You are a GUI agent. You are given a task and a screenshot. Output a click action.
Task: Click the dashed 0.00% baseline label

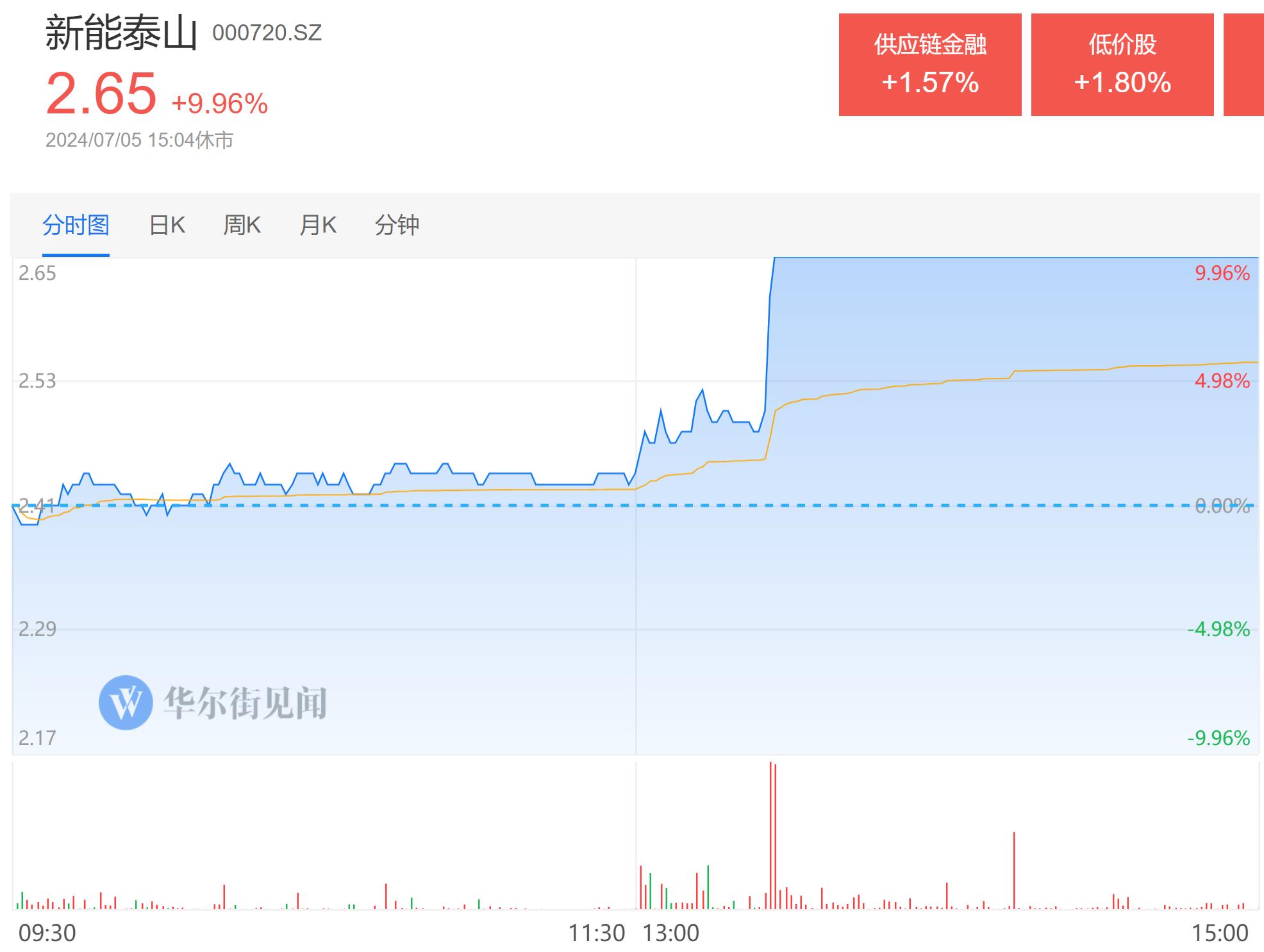point(1222,506)
